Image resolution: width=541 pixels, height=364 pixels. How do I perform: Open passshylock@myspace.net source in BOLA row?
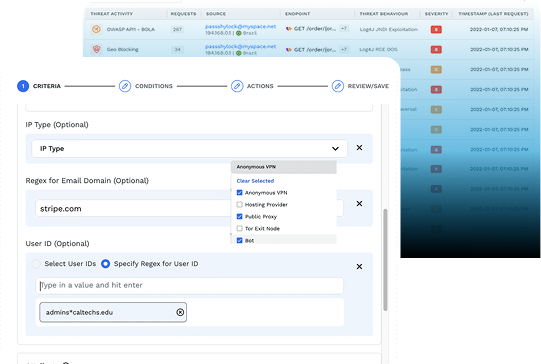240,26
